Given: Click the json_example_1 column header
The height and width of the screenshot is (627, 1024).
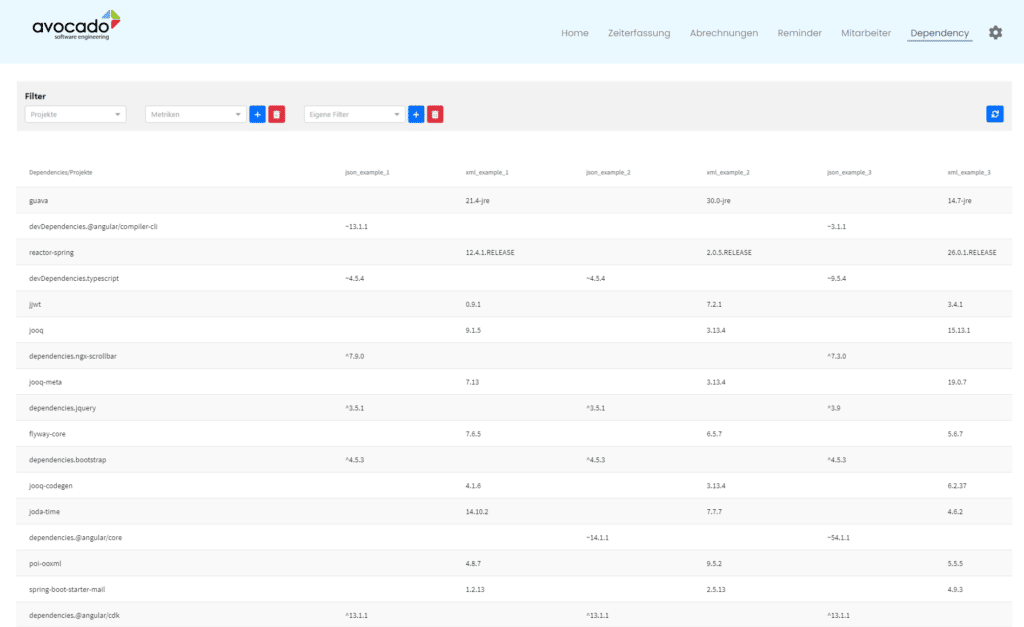Looking at the screenshot, I should point(365,171).
